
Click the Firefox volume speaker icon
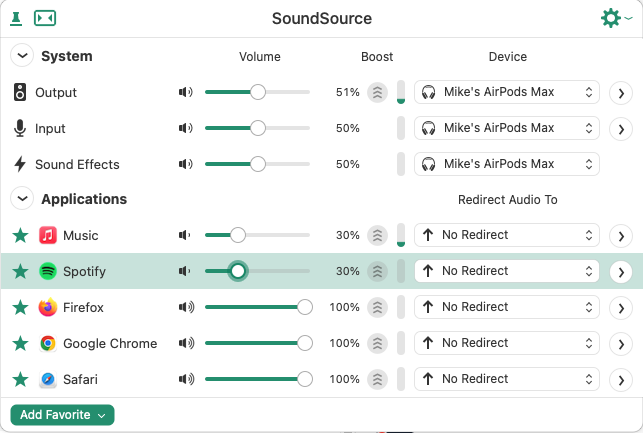click(x=185, y=307)
